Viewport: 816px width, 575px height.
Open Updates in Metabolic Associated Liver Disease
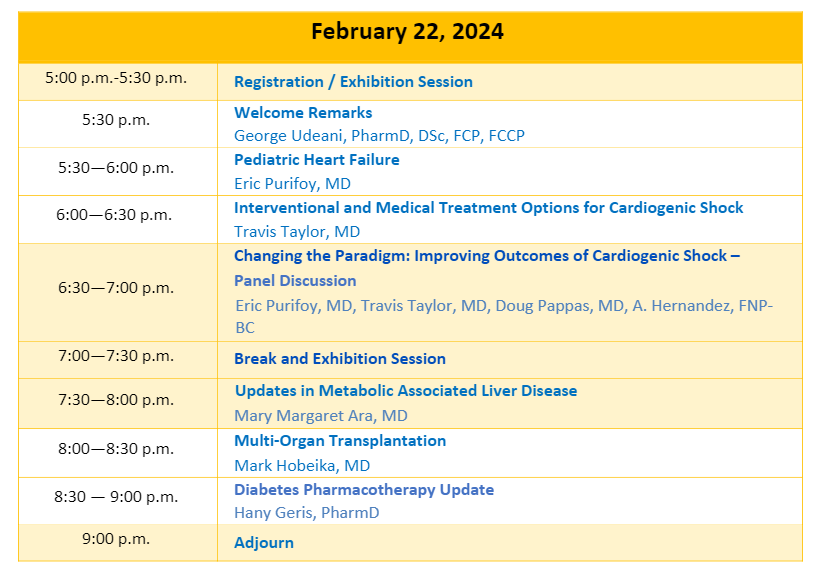click(405, 391)
